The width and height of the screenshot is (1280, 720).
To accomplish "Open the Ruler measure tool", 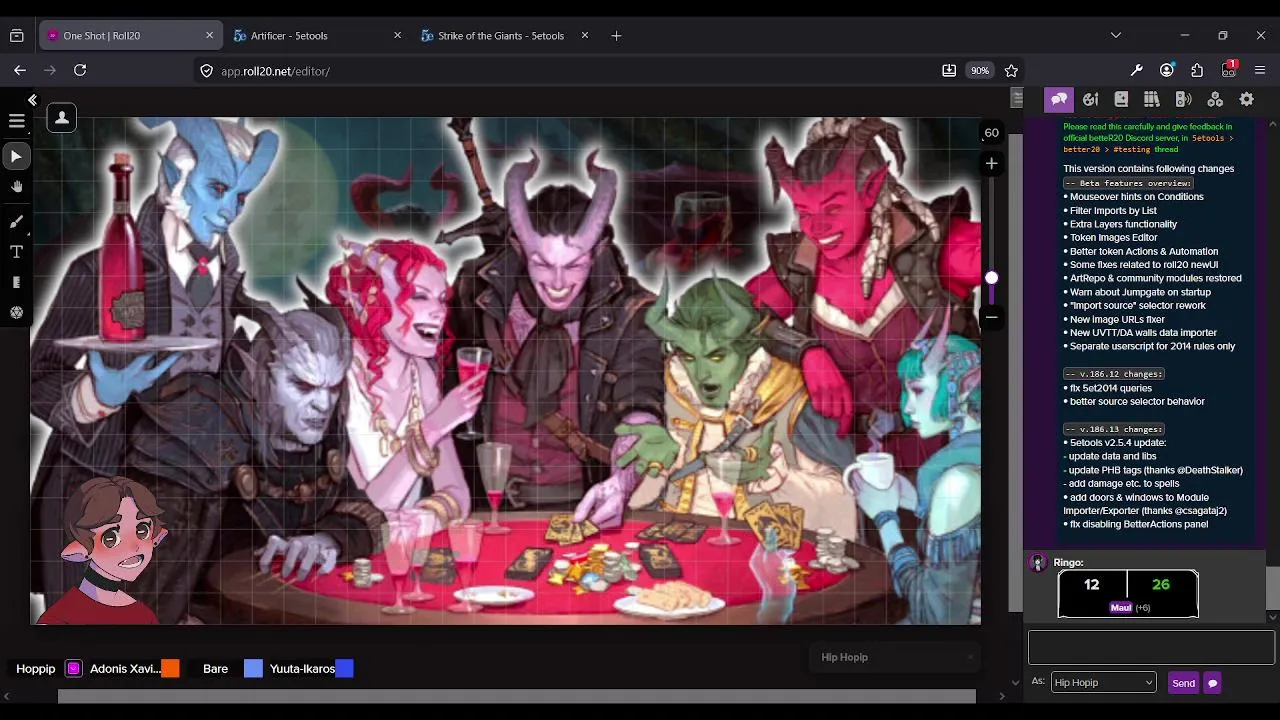I will pos(16,283).
